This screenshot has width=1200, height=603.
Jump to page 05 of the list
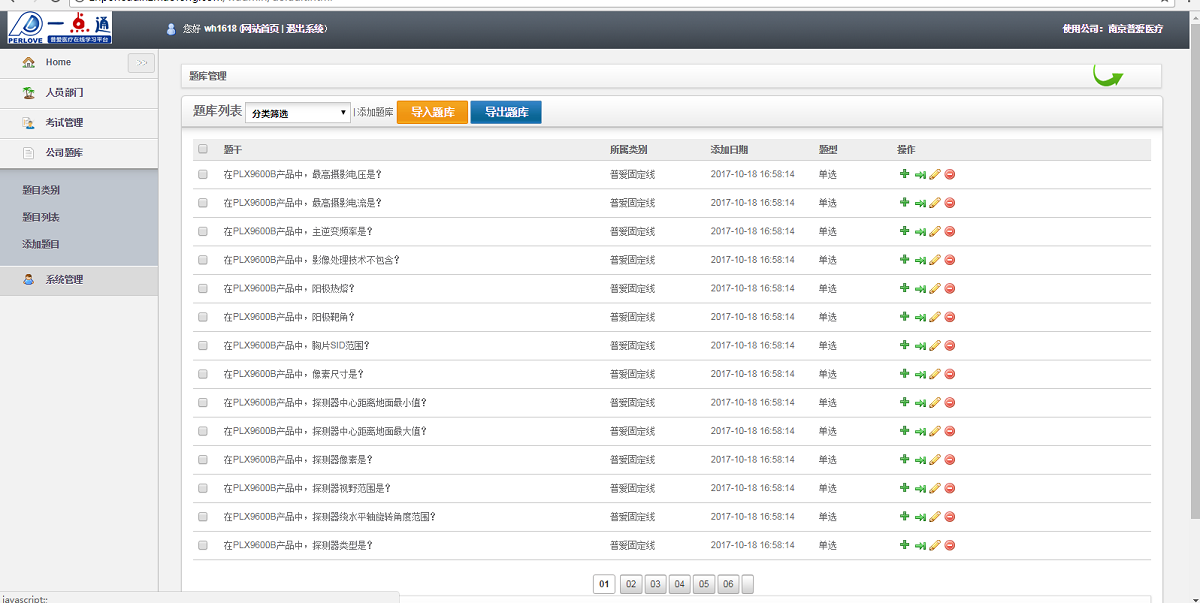pos(704,584)
